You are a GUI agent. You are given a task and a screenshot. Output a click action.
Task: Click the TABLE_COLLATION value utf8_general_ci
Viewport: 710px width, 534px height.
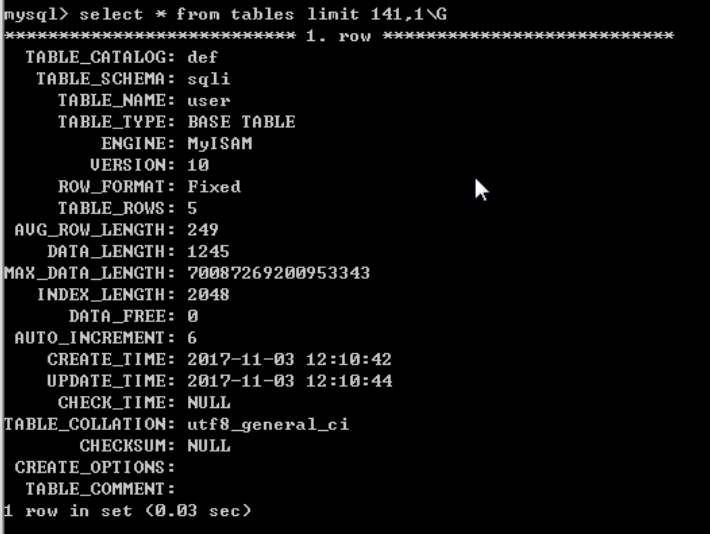(268, 424)
